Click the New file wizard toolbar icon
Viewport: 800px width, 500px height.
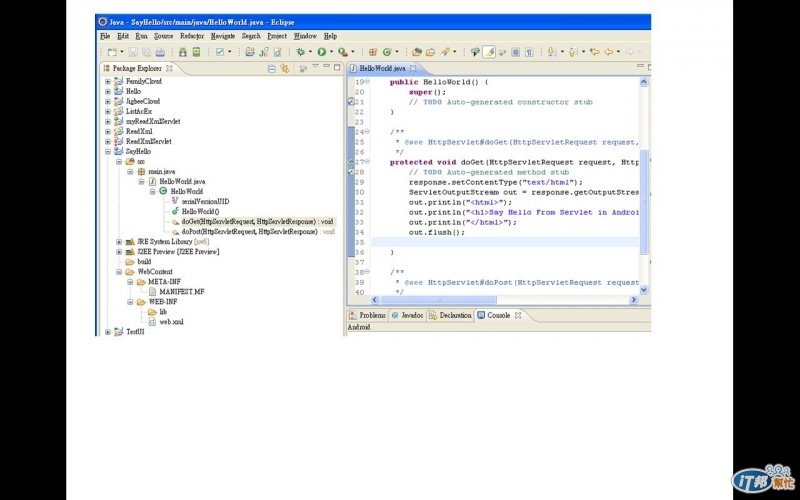coord(112,52)
